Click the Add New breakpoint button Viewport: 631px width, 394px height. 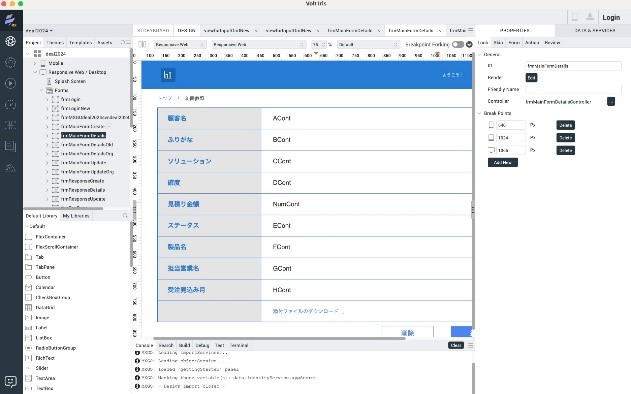pos(503,163)
